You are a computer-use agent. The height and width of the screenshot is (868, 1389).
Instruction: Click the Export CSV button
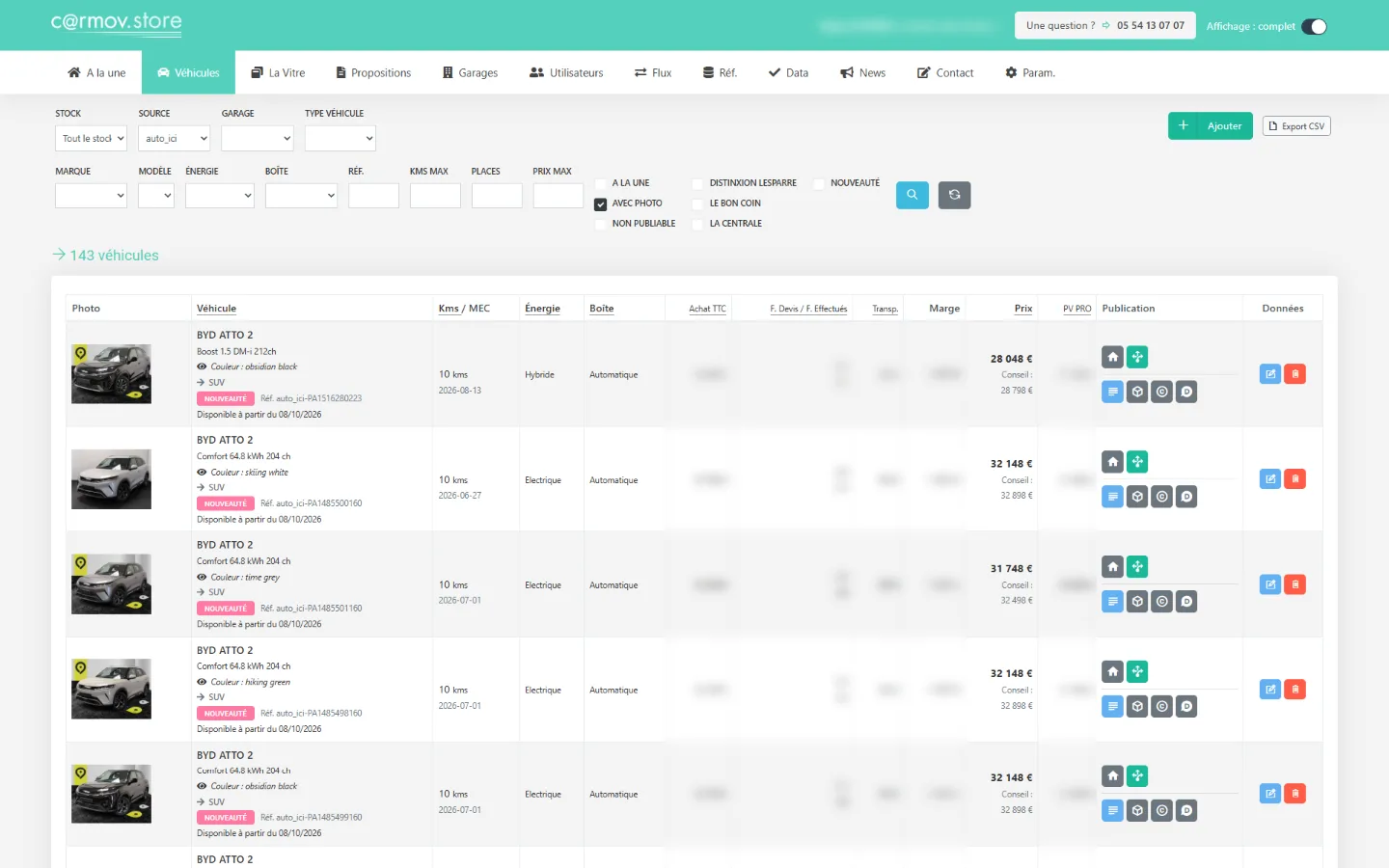coord(1296,126)
